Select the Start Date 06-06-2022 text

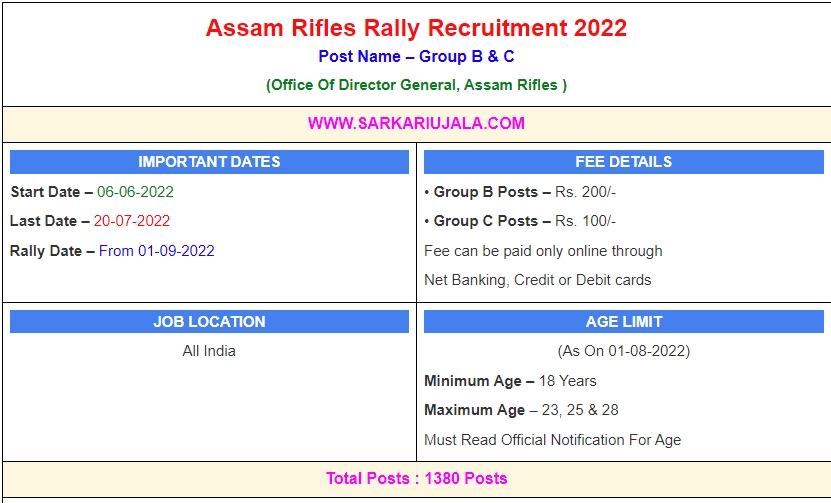pyautogui.click(x=92, y=192)
